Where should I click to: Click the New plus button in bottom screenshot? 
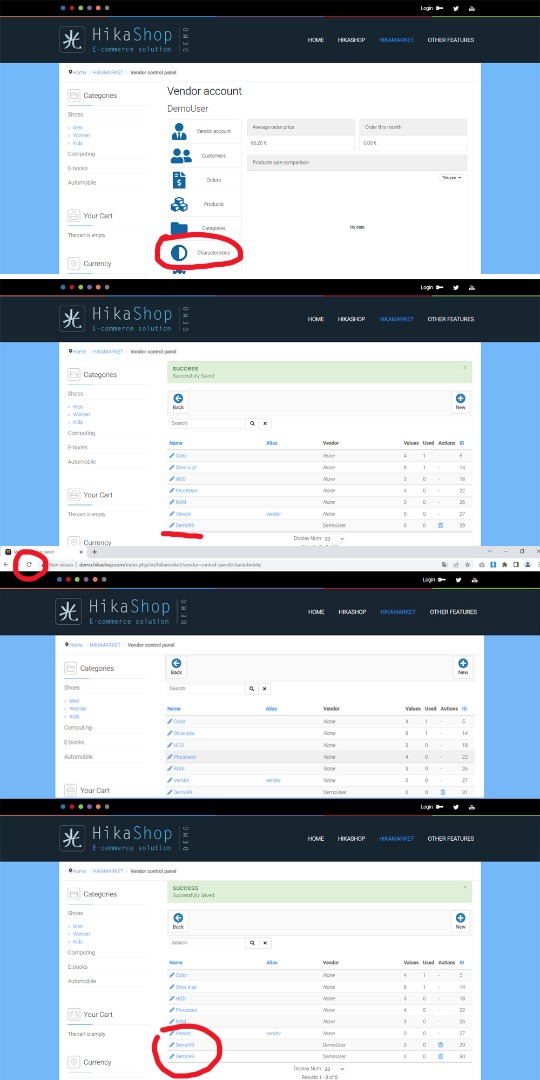click(461, 920)
